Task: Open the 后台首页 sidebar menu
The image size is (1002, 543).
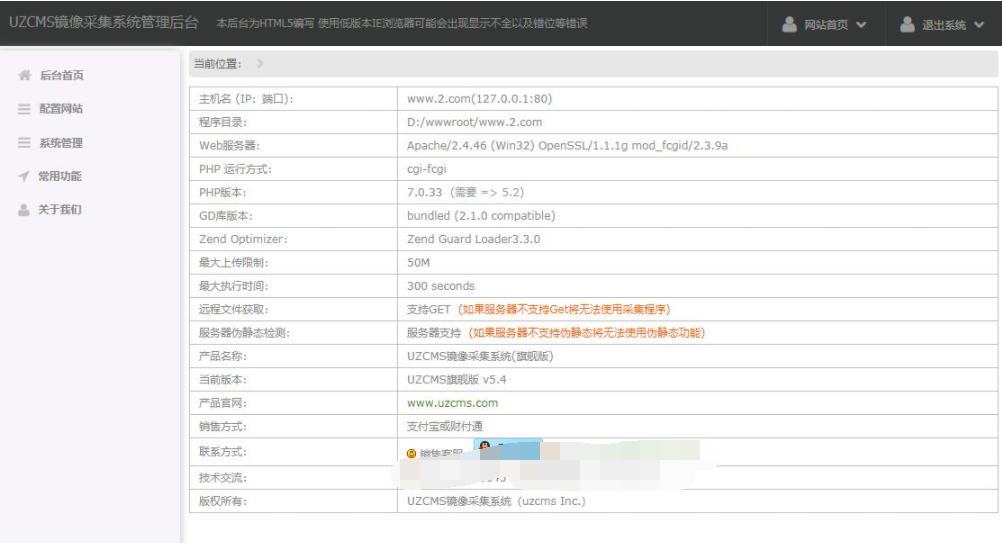Action: [x=61, y=75]
